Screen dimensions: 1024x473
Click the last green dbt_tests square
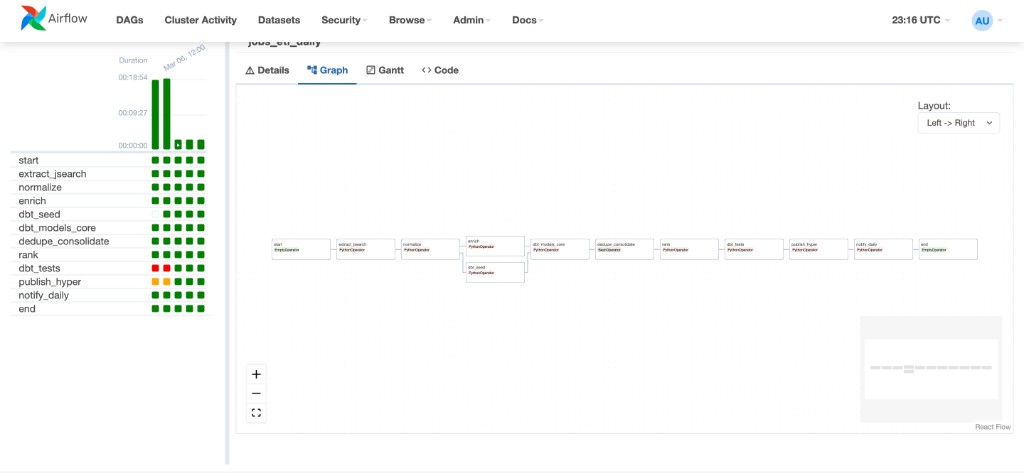point(201,269)
